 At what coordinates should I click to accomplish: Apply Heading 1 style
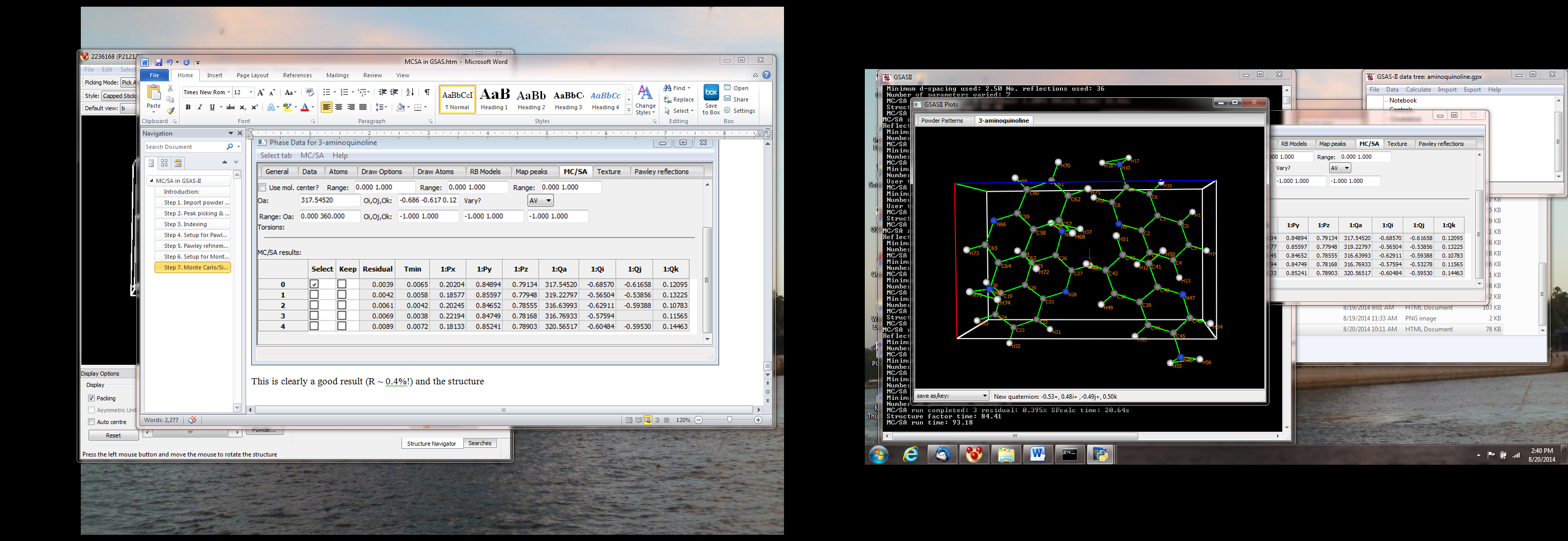pos(494,99)
